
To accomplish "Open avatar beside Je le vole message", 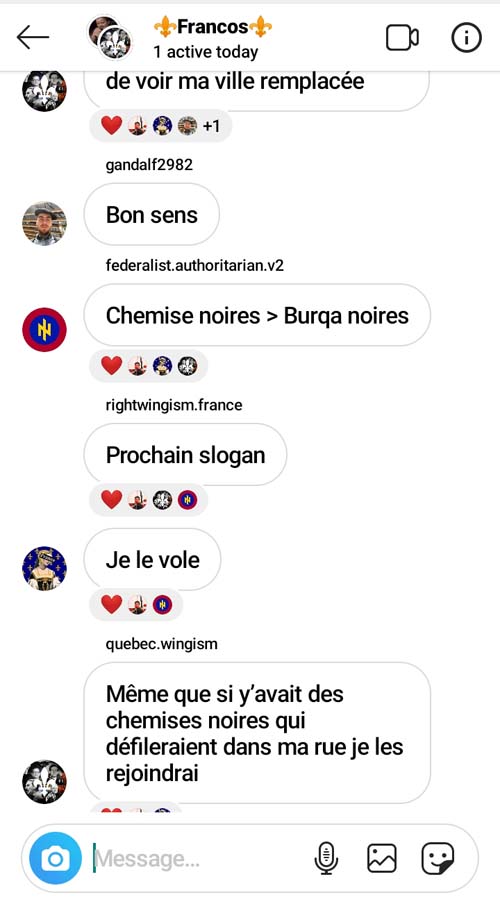I will (x=44, y=568).
